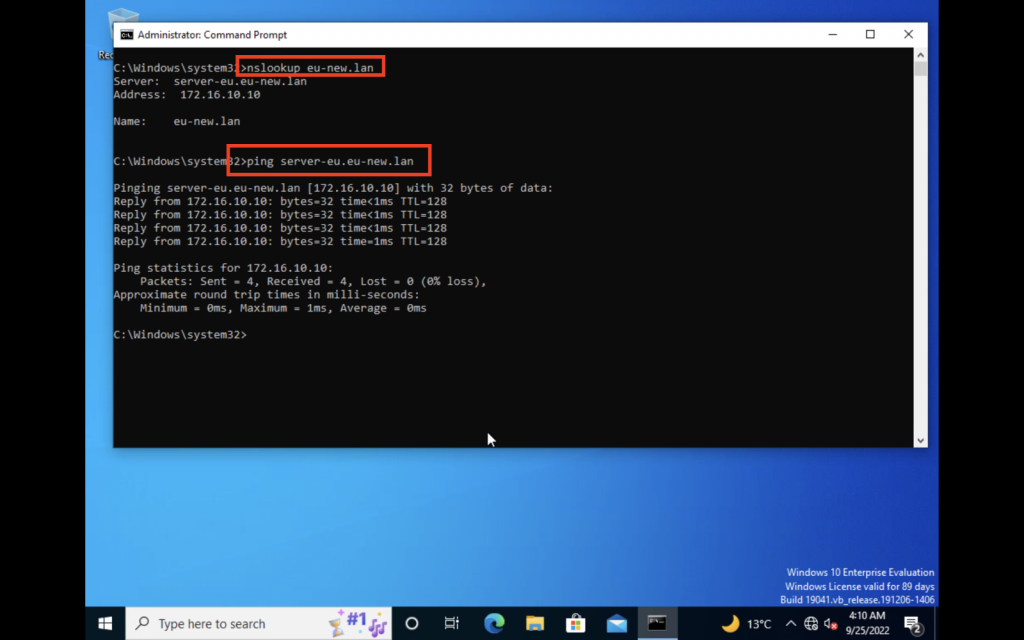
Task: Open Task View from the taskbar
Action: point(452,623)
